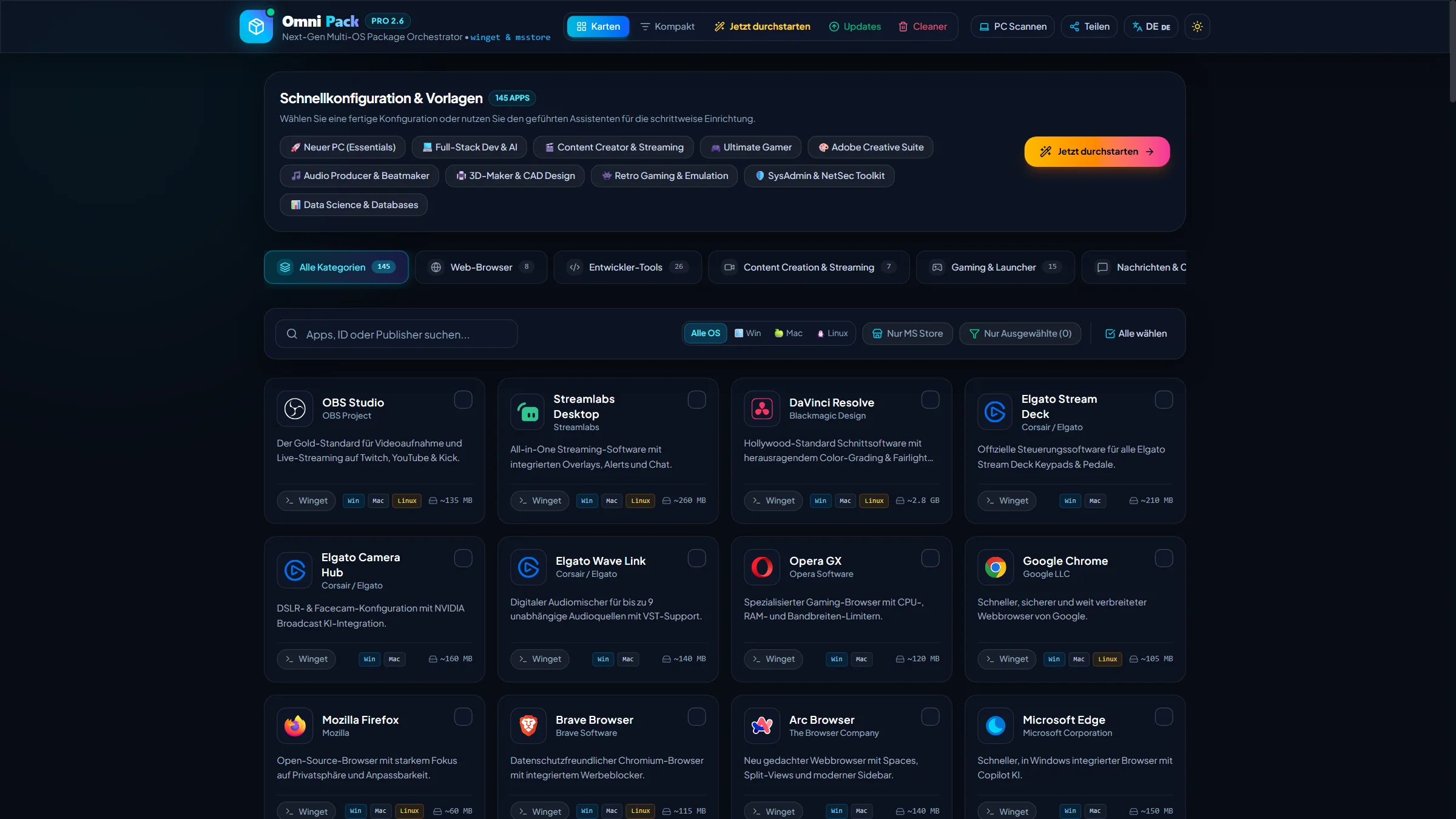Select the OBS Studio checkbox
This screenshot has height=819, width=1456.
[463, 400]
